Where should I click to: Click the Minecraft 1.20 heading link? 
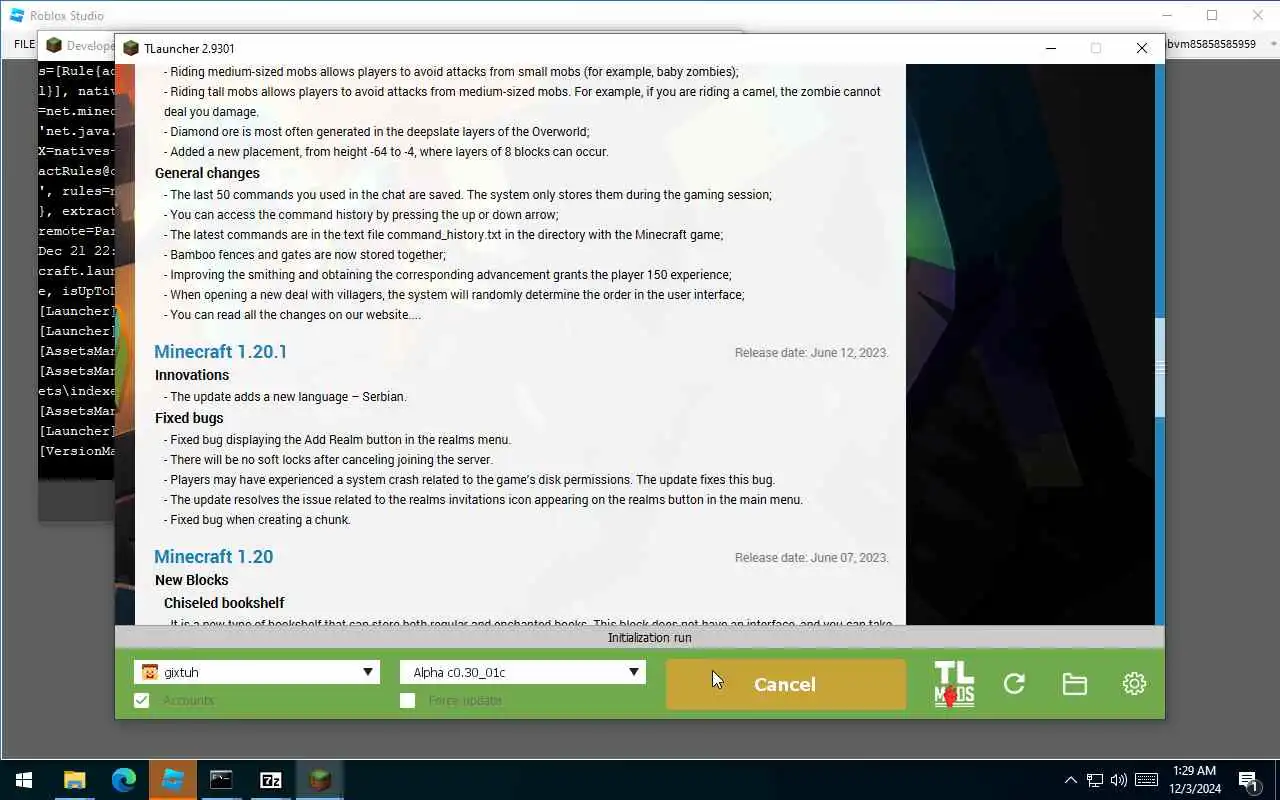[214, 557]
